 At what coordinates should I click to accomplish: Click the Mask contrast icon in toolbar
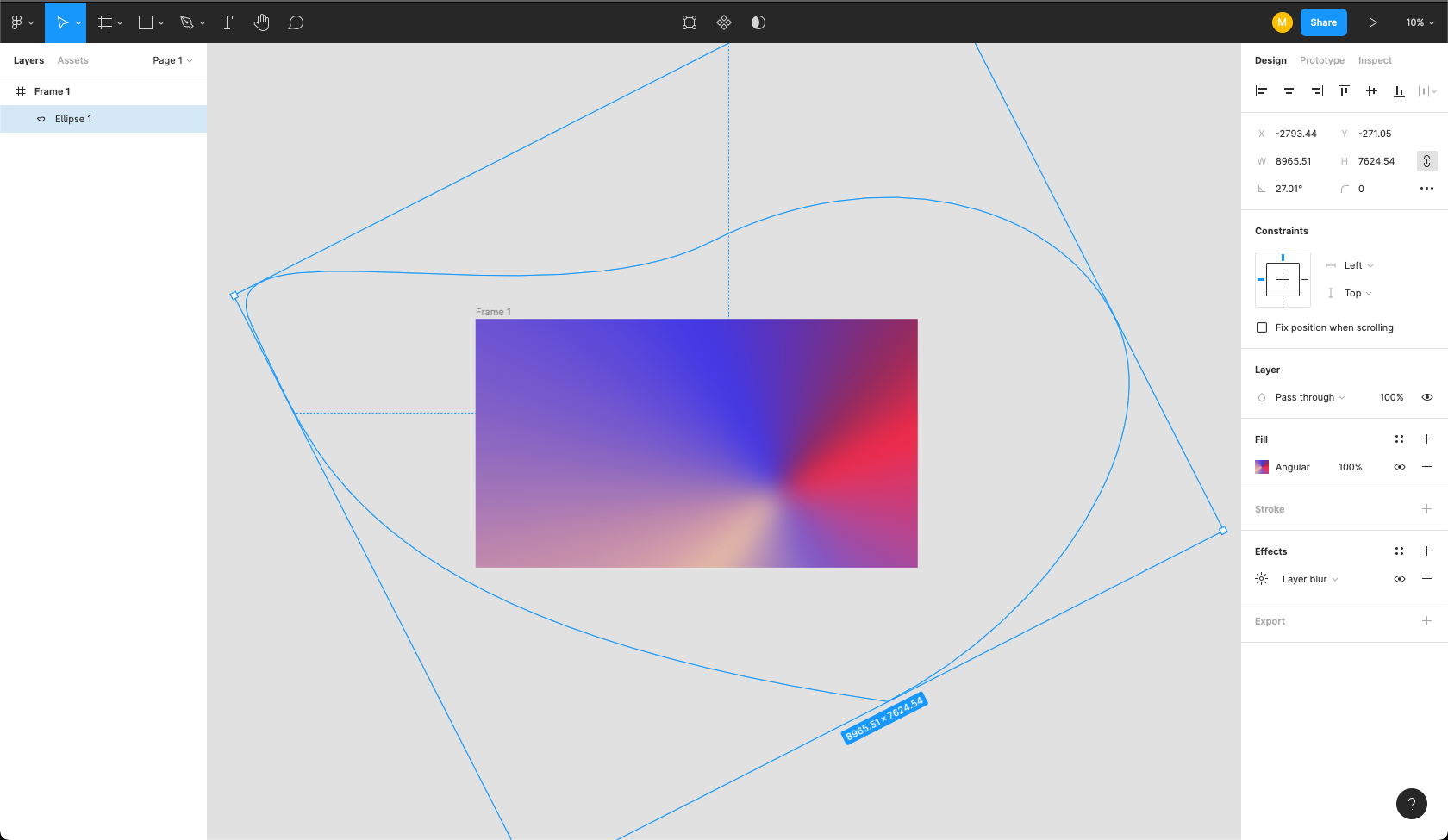tap(758, 22)
